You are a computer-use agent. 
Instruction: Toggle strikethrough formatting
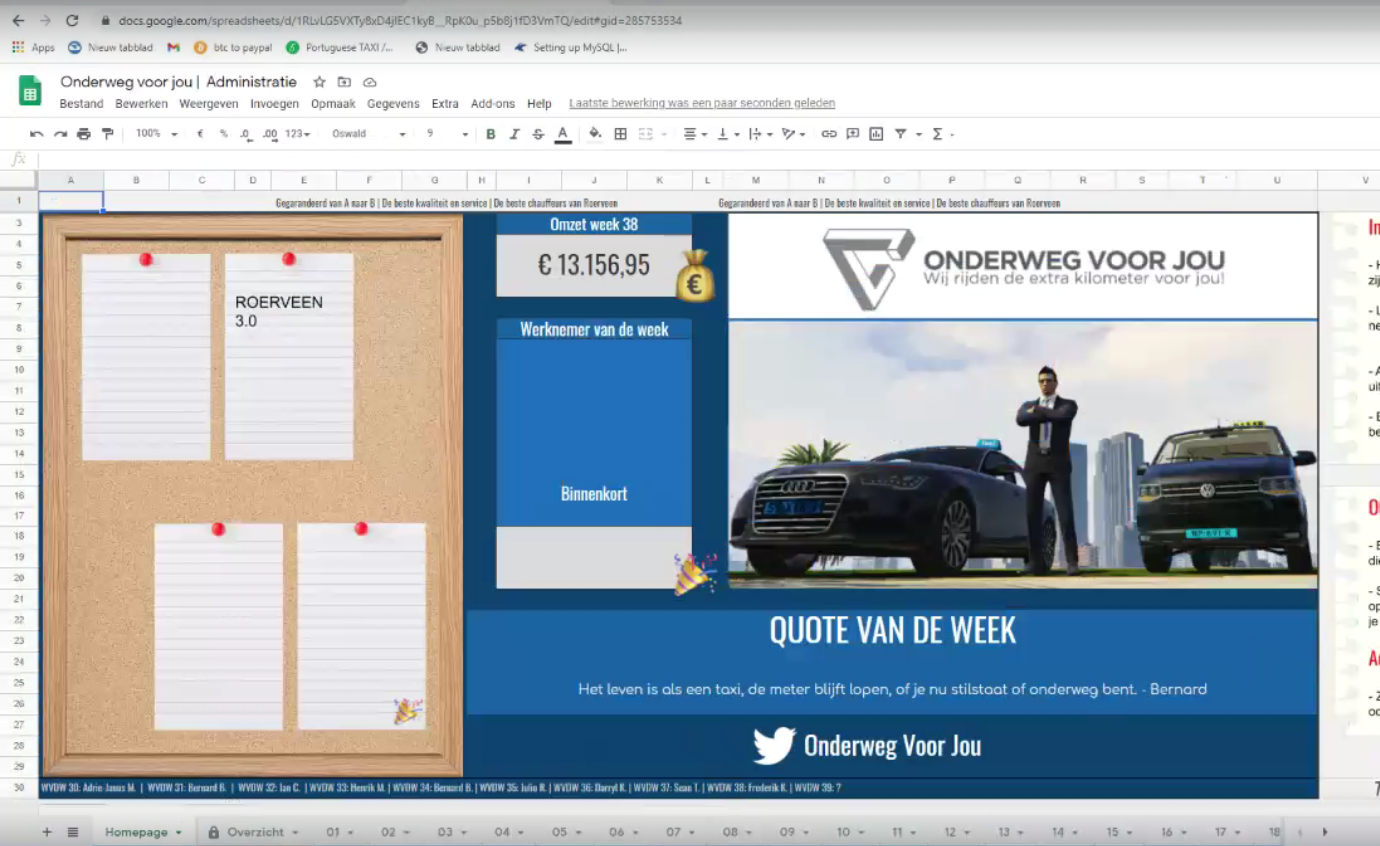coord(538,134)
